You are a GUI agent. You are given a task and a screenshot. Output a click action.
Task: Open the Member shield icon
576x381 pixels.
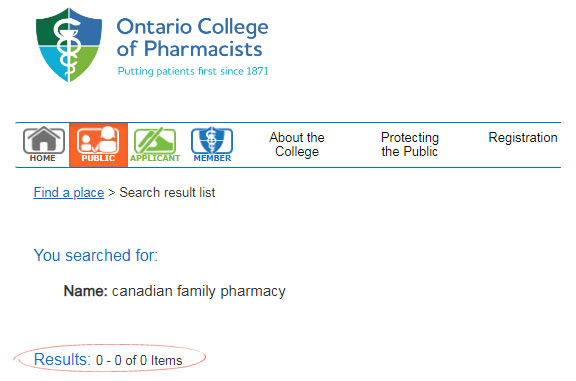[x=212, y=140]
